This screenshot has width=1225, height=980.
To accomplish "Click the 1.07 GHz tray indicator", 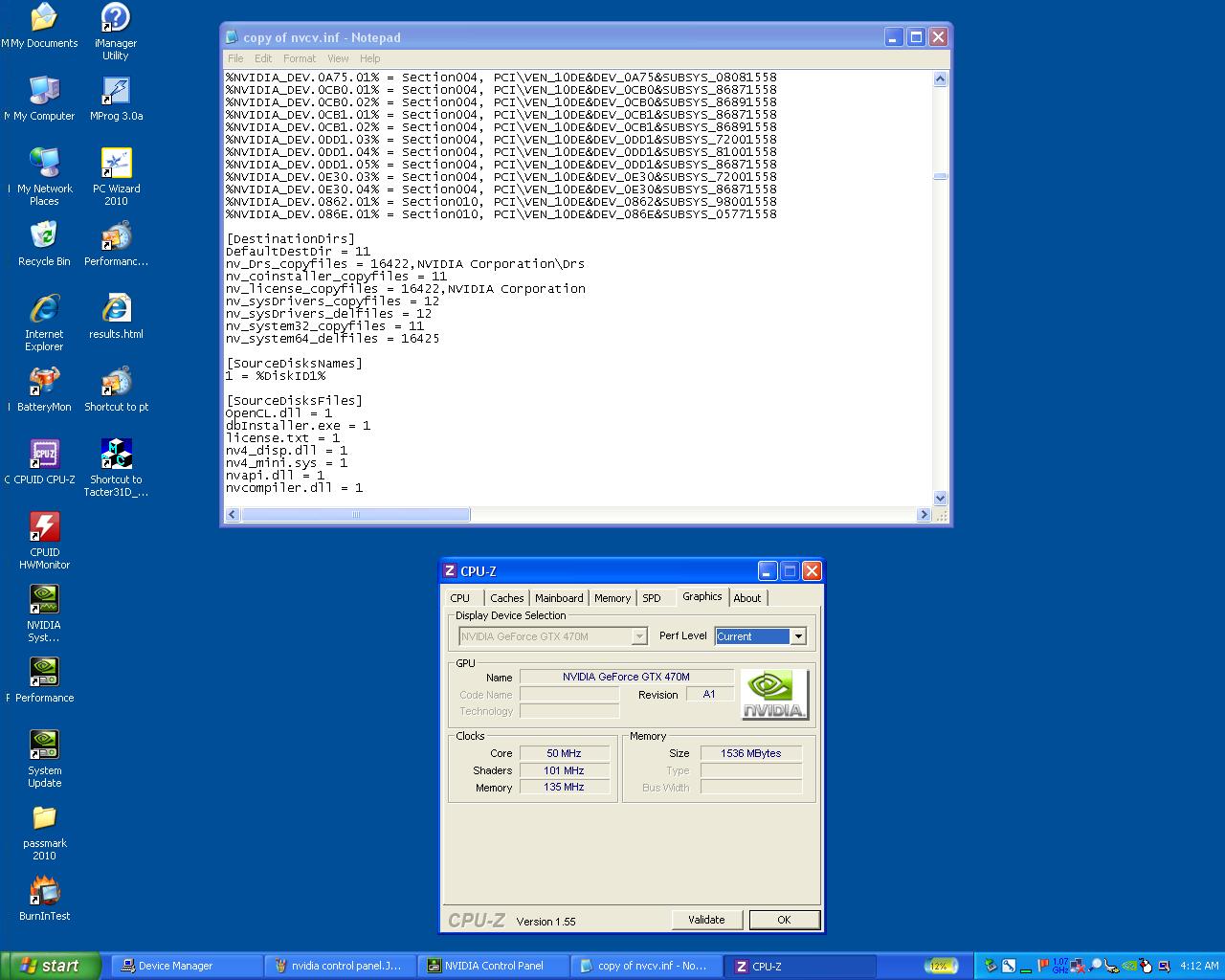I will tap(1059, 966).
